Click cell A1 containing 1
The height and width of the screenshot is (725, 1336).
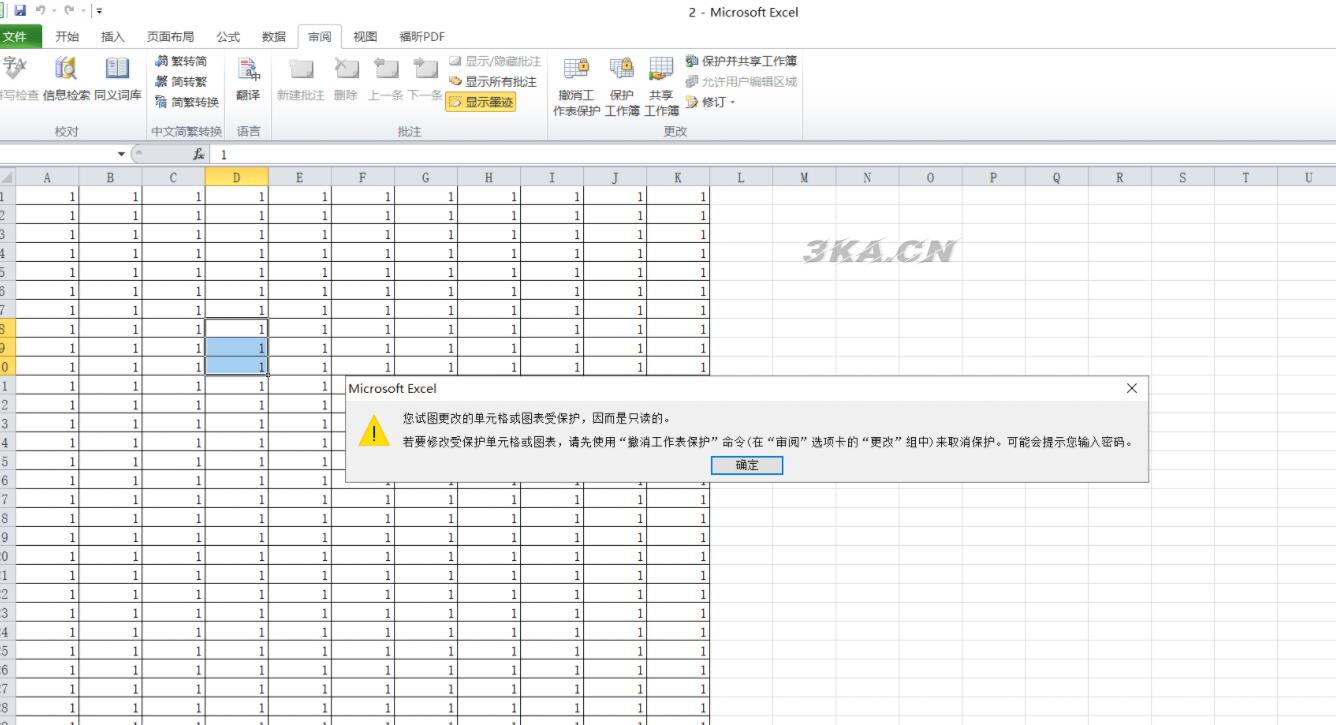click(47, 197)
